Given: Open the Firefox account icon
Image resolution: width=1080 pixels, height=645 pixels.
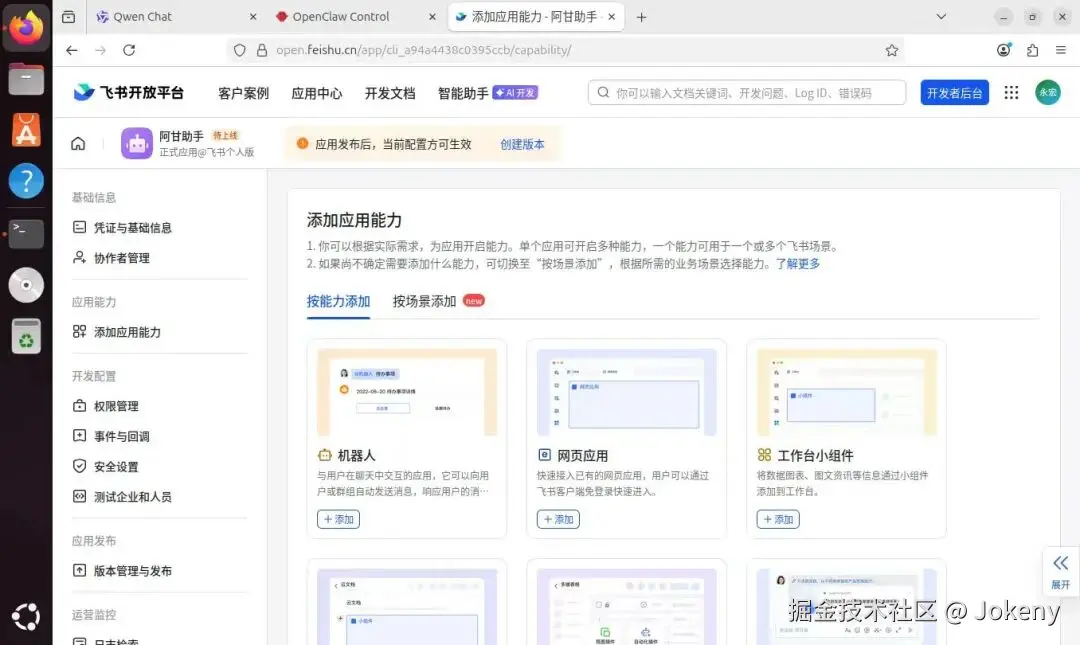Looking at the screenshot, I should (1004, 50).
